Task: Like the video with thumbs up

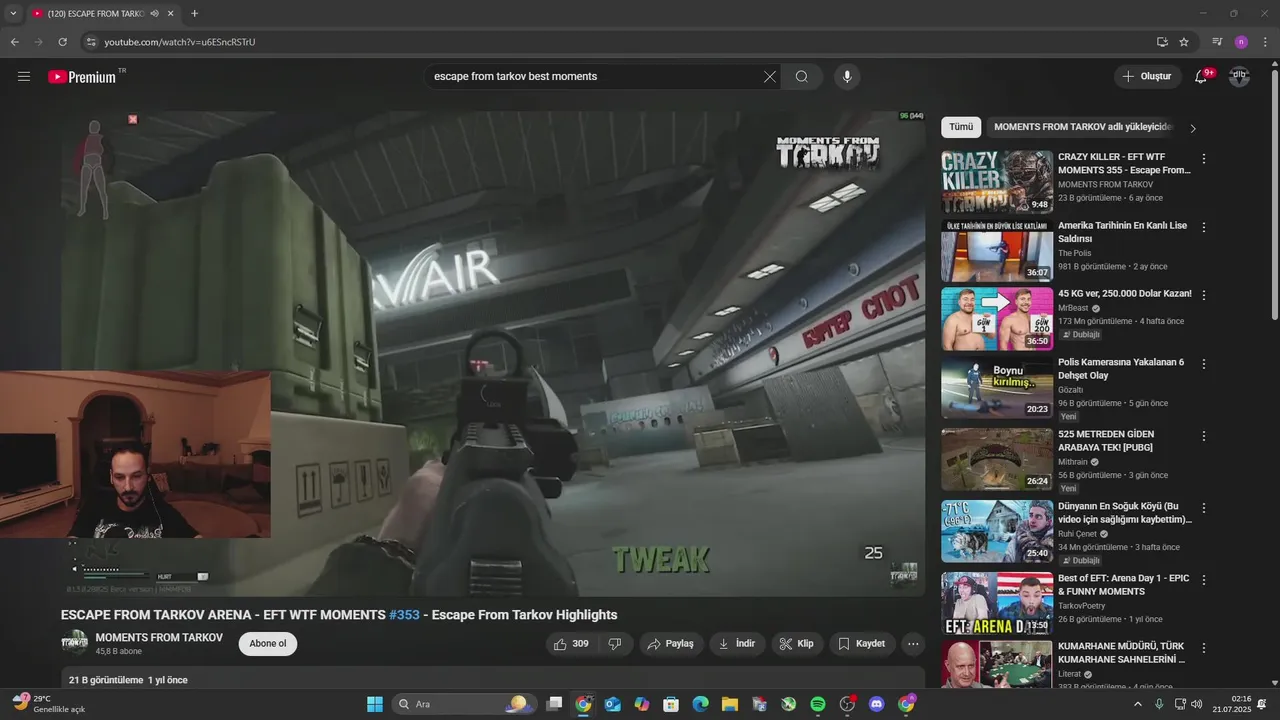Action: (572, 644)
